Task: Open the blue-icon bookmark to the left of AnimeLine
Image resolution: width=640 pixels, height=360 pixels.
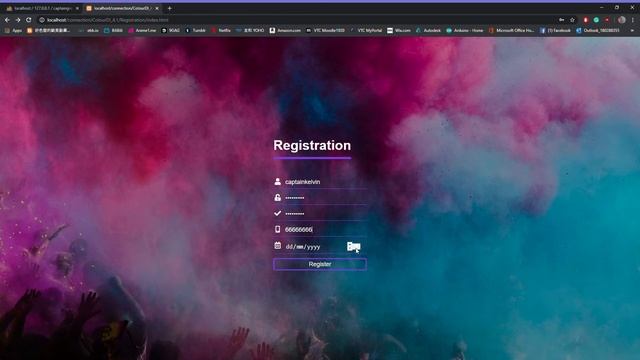Action: (x=113, y=30)
